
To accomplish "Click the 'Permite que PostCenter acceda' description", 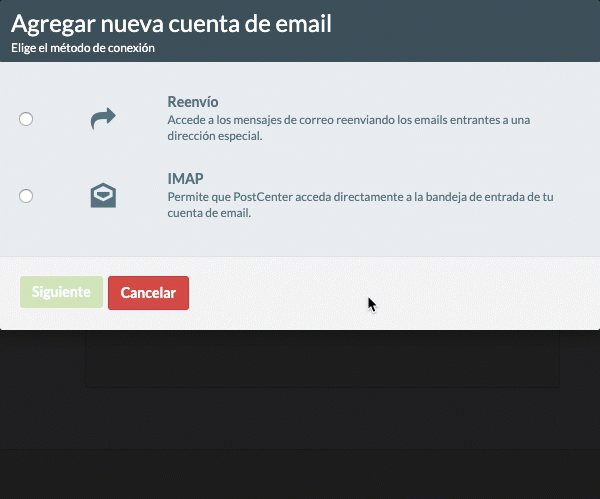I will pyautogui.click(x=360, y=205).
